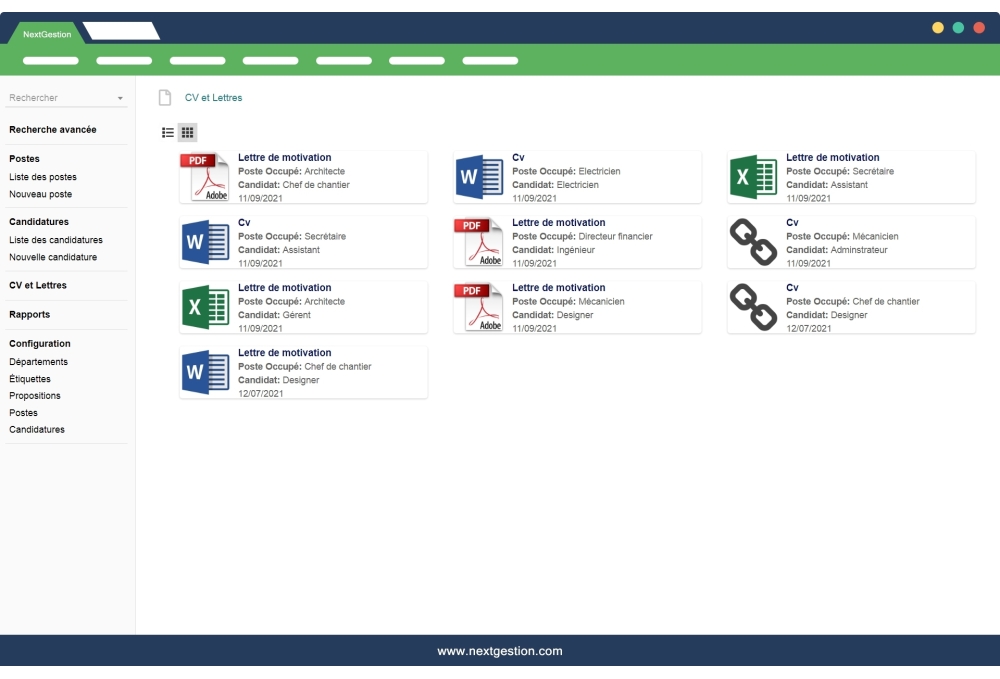Viewport: 1000px width, 679px height.
Task: Open Recherche avancée in sidebar
Action: [53, 130]
